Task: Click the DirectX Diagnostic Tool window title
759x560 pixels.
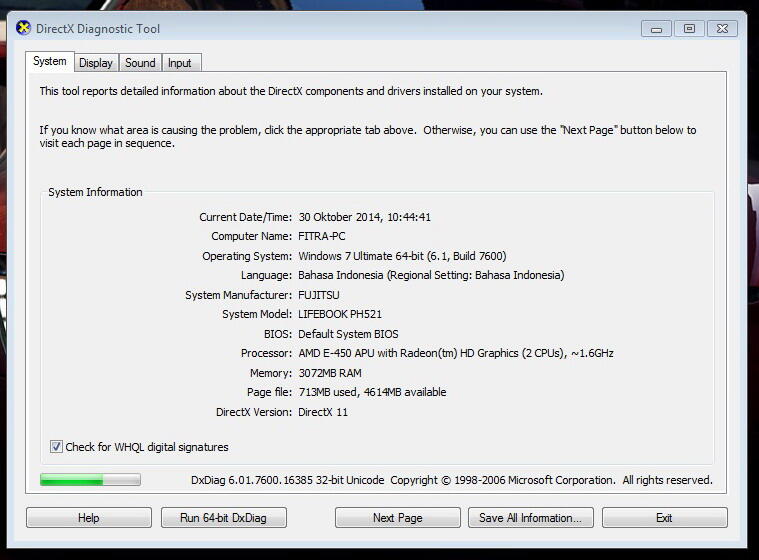Action: [98, 29]
